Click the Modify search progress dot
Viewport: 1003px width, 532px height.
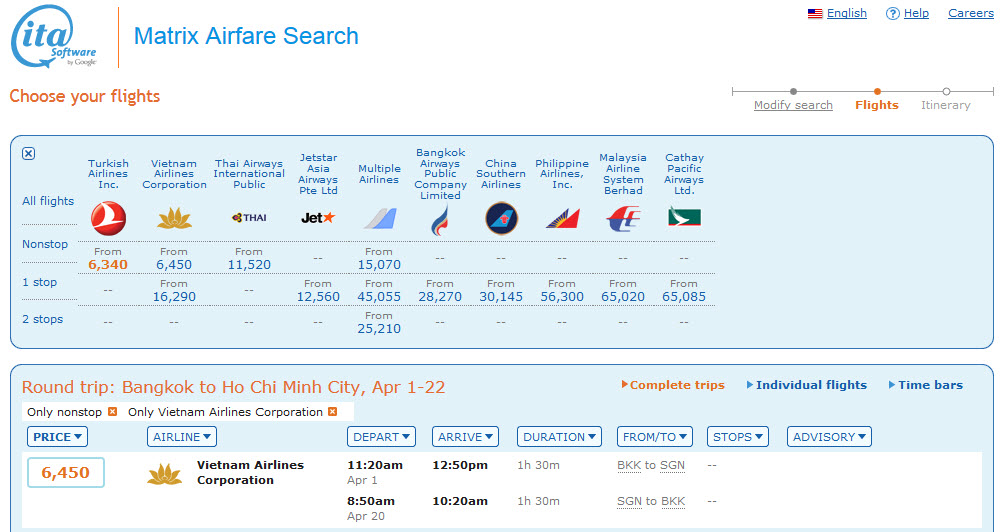[793, 91]
